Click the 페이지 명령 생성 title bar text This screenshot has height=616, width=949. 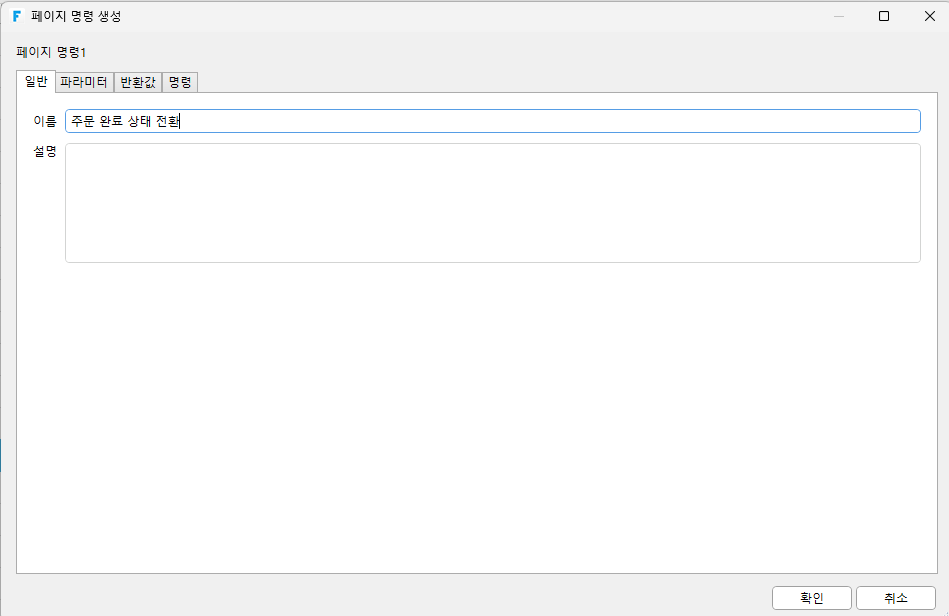tap(76, 16)
